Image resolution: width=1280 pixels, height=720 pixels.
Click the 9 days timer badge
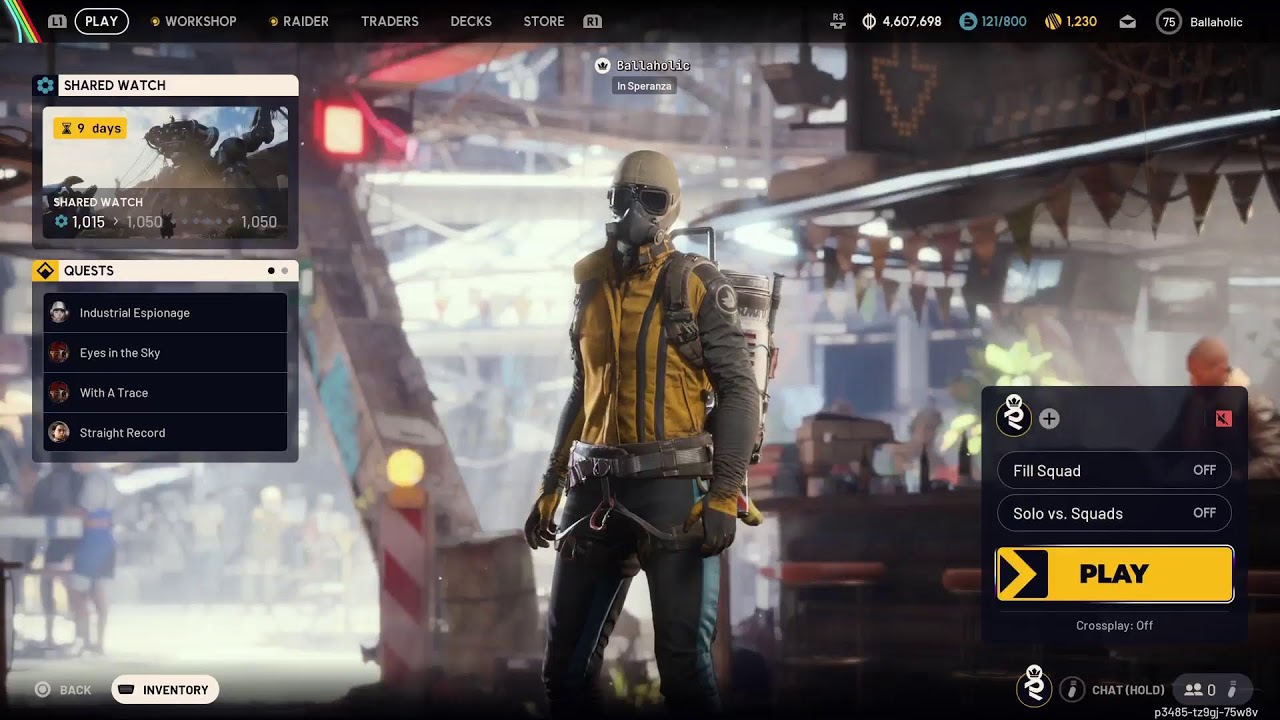coord(90,128)
